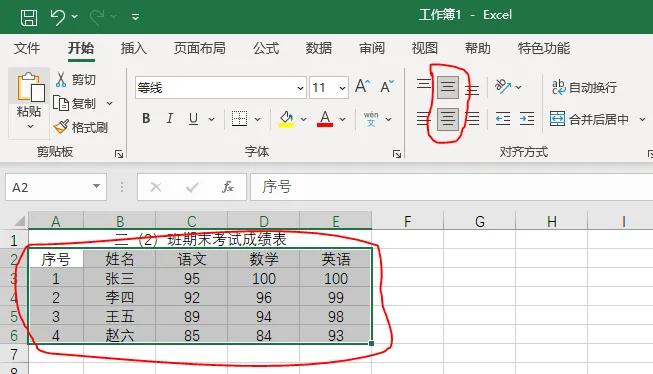Open the undo history dropdown arrow
Screen dimensions: 653x374
tap(75, 17)
